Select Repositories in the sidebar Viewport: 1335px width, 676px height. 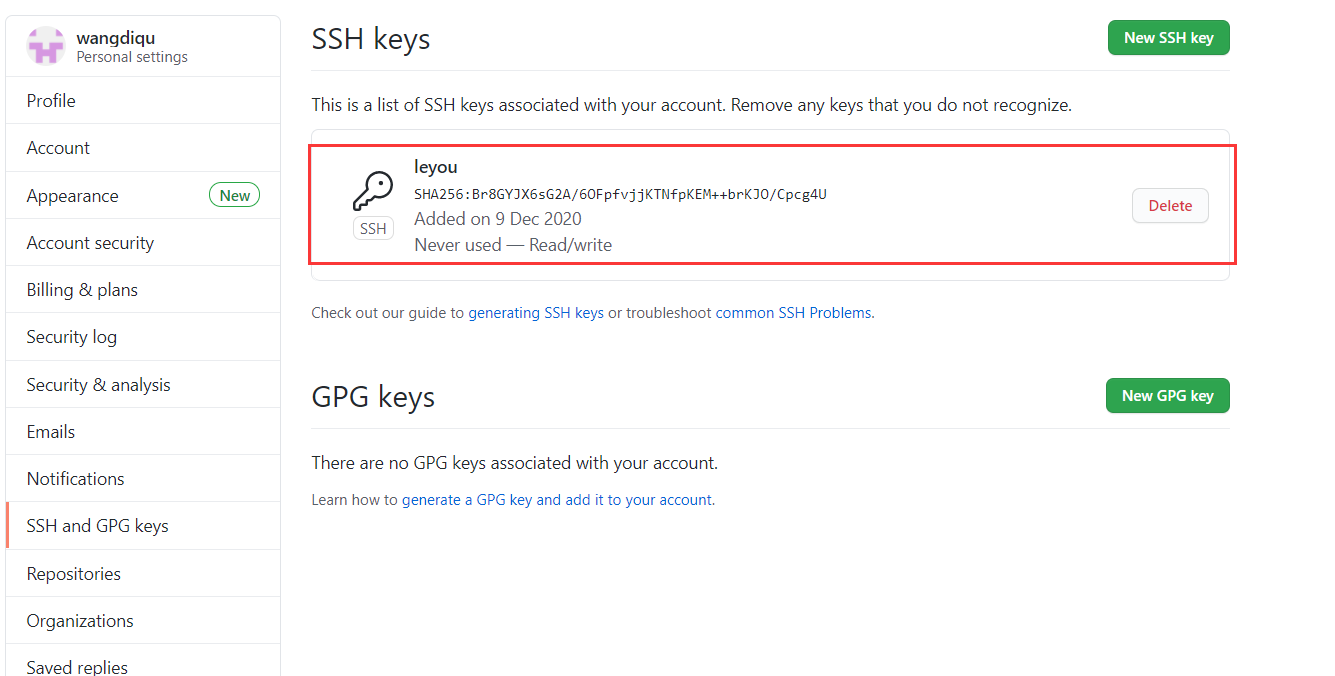coord(73,574)
